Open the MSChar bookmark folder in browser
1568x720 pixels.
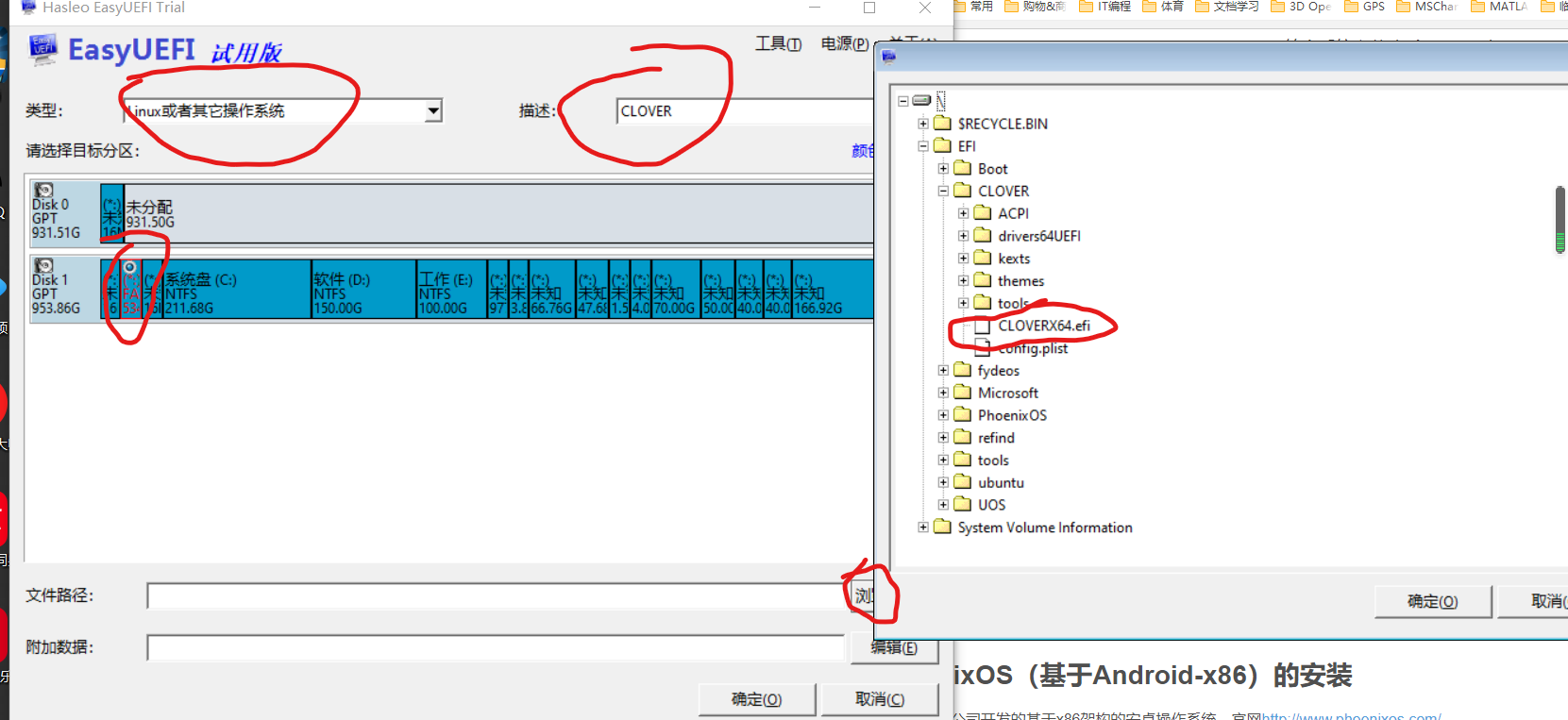[x=1427, y=6]
